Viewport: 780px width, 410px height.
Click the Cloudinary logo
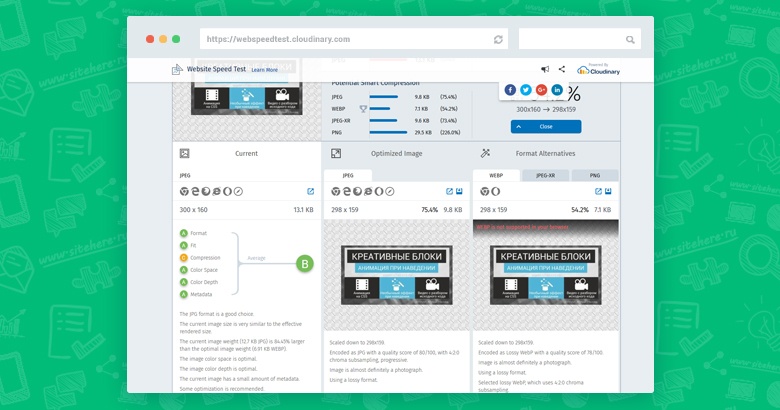tap(598, 69)
